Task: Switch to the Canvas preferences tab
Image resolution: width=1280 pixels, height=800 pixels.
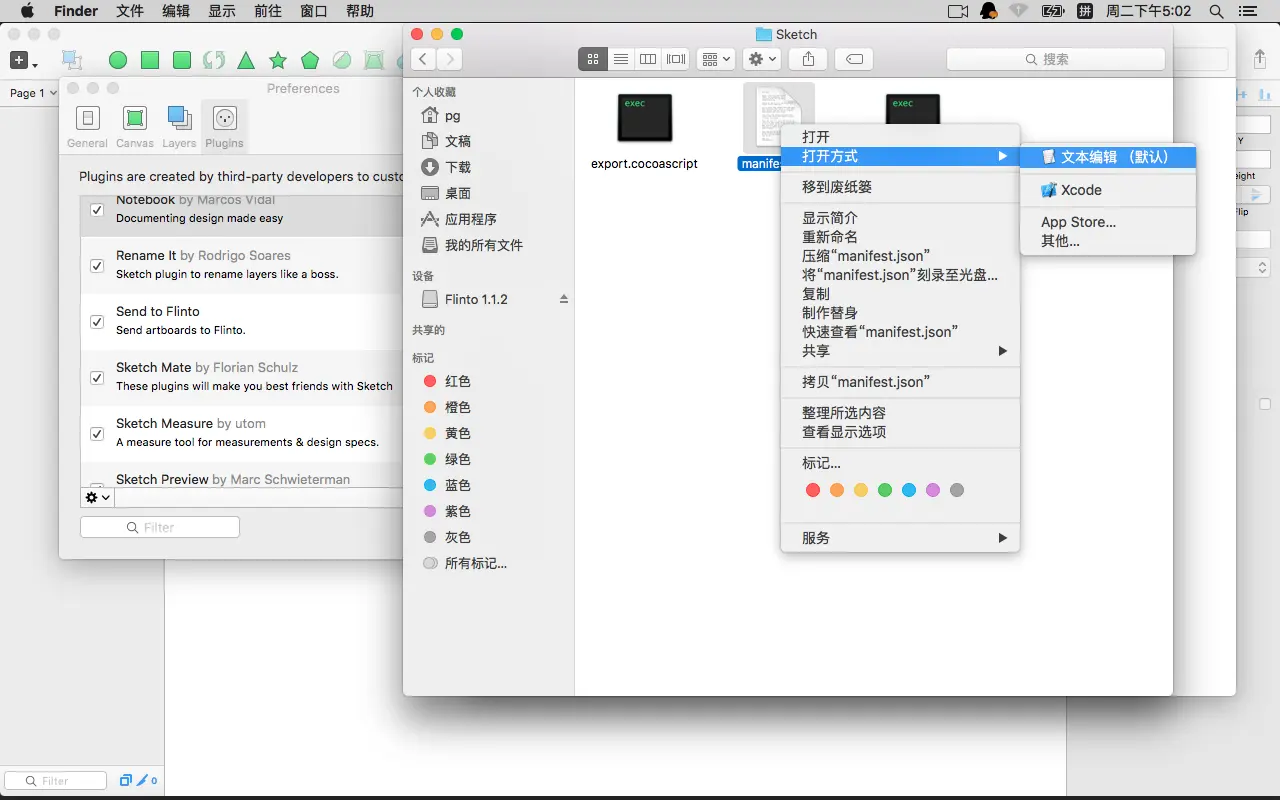Action: point(135,126)
